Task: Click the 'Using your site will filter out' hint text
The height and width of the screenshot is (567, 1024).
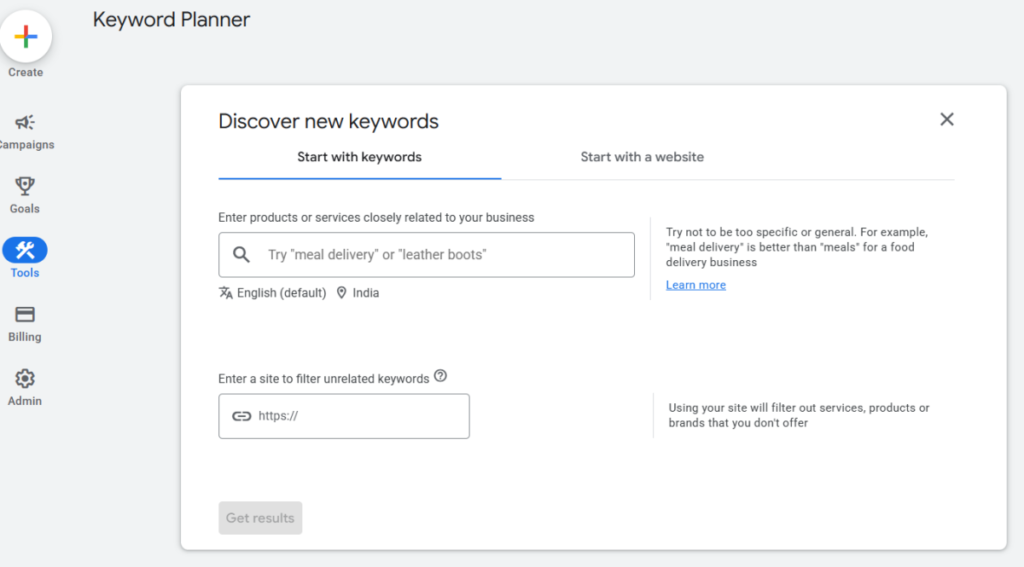Action: [799, 415]
